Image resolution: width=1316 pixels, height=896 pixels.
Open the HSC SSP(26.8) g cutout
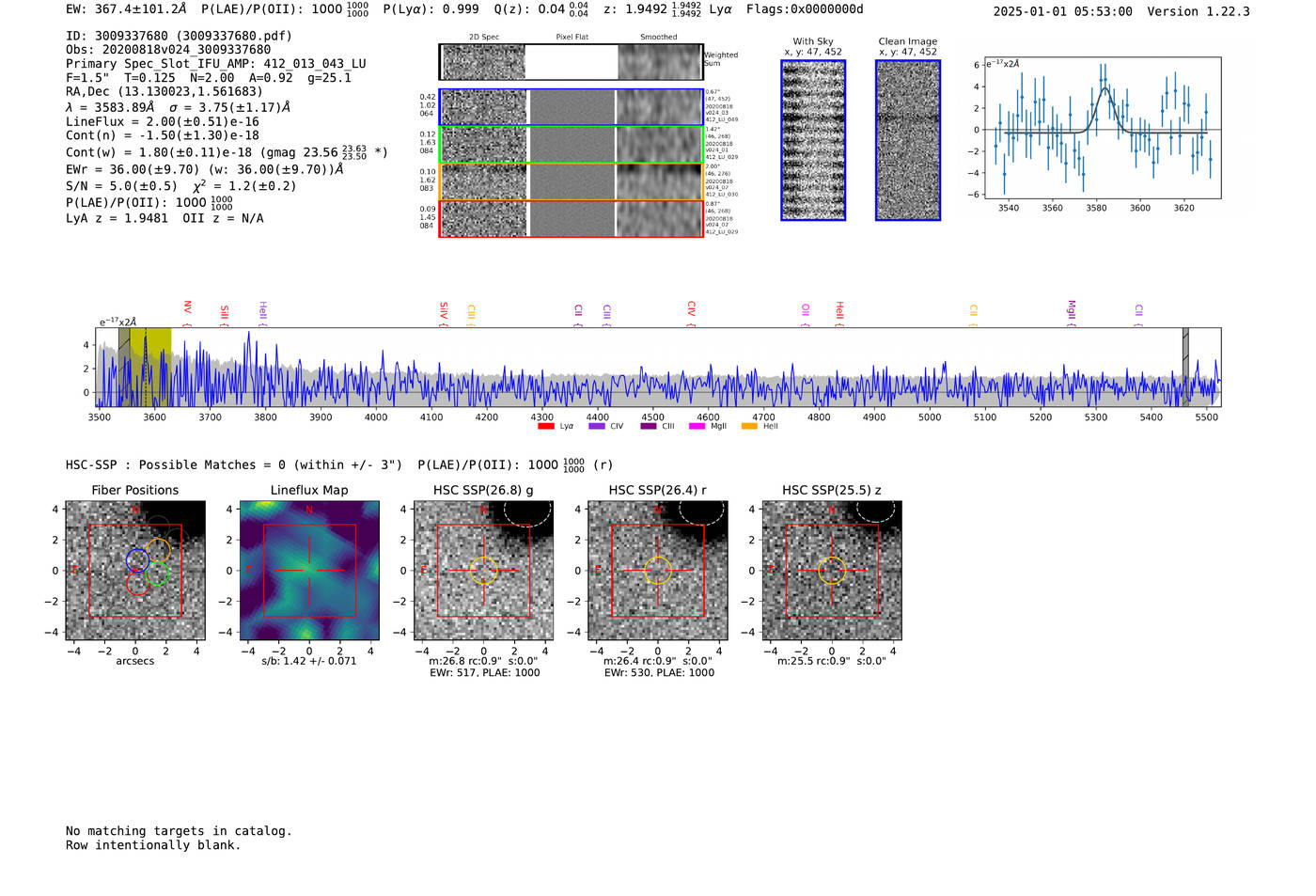tap(483, 571)
